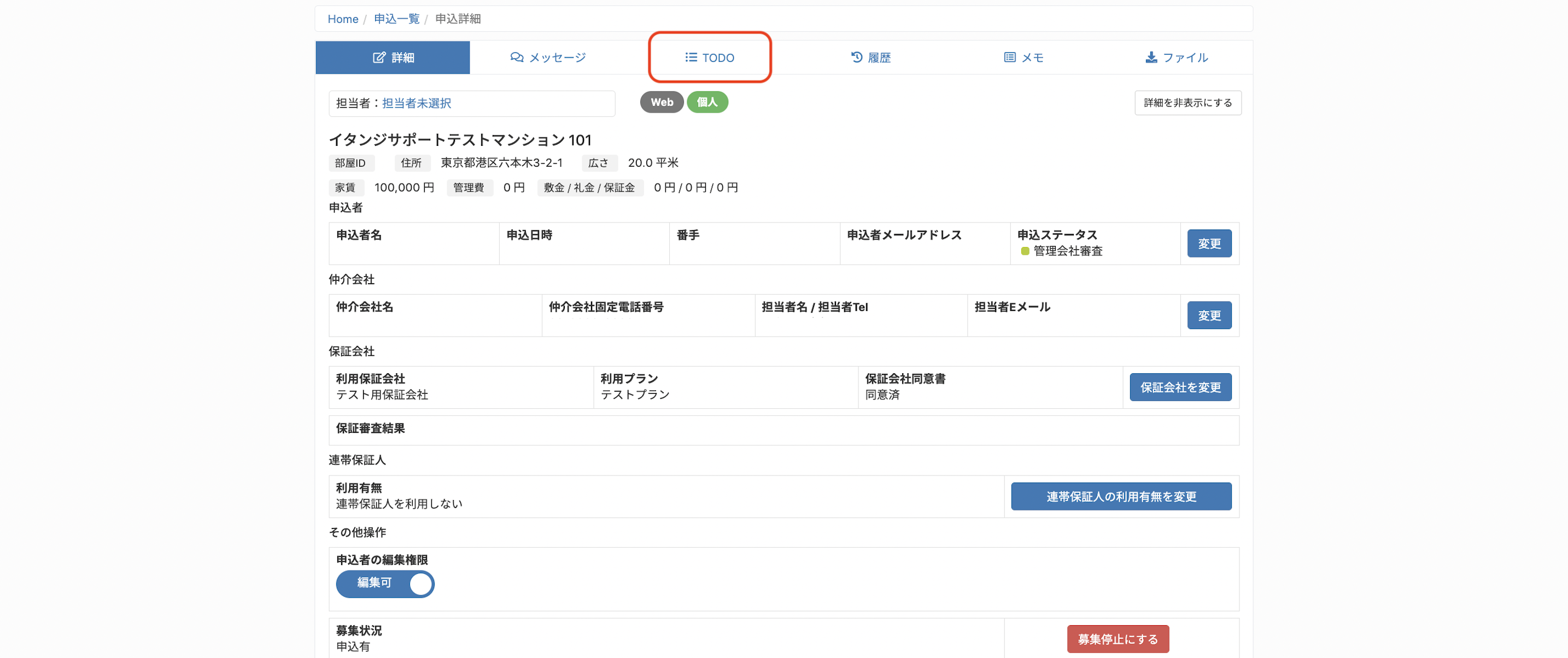Go to Home in breadcrumb
The image size is (1568, 658).
click(x=343, y=19)
